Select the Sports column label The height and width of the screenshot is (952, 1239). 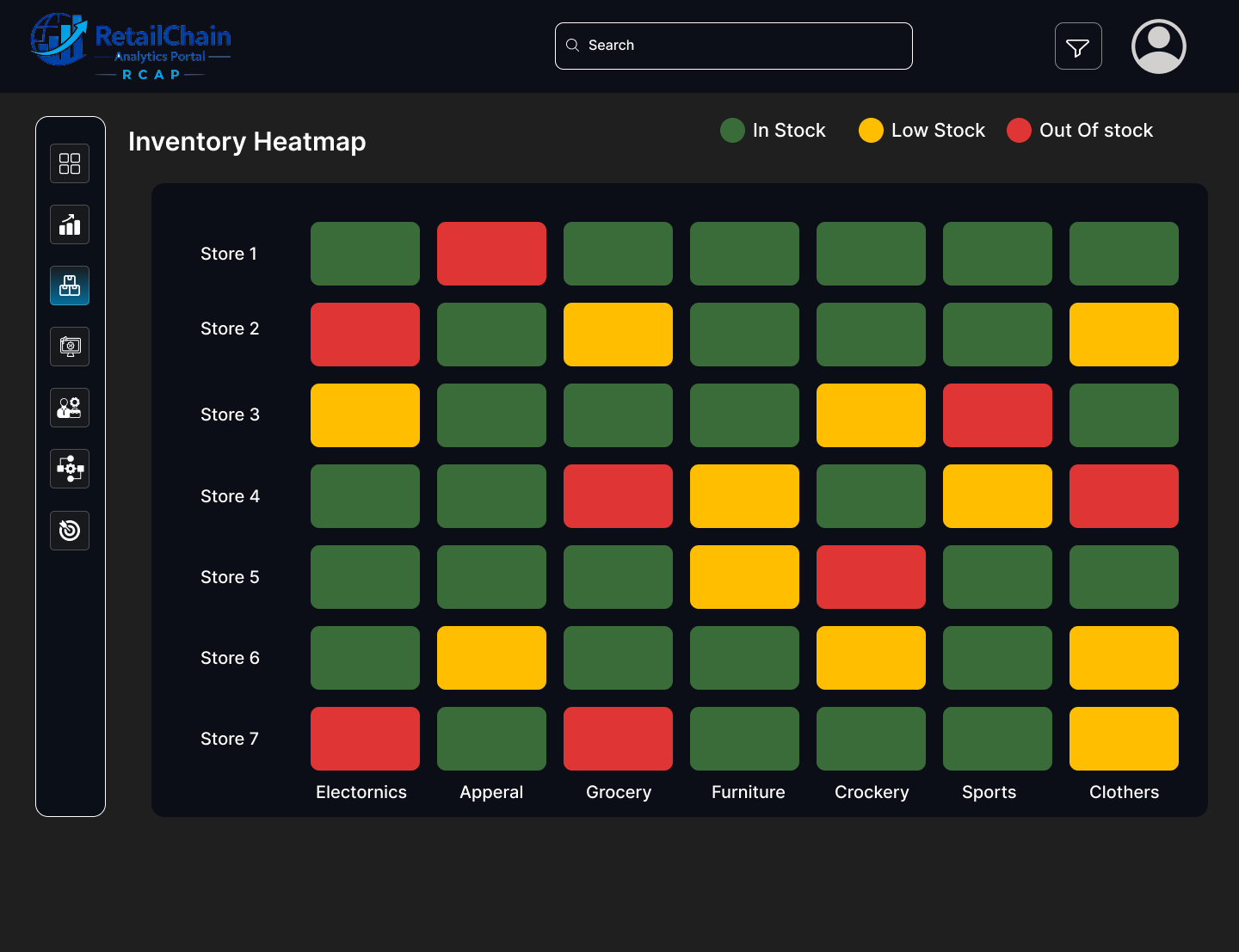[x=989, y=792]
